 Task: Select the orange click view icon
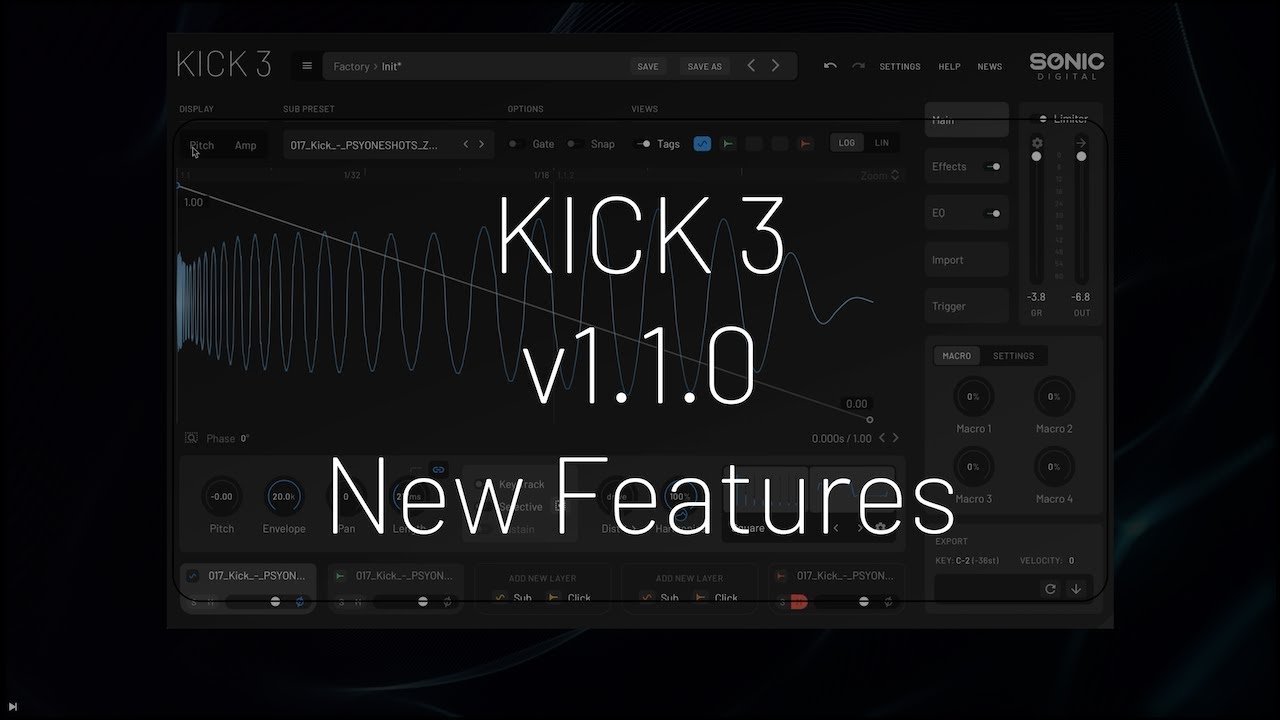pyautogui.click(x=806, y=144)
